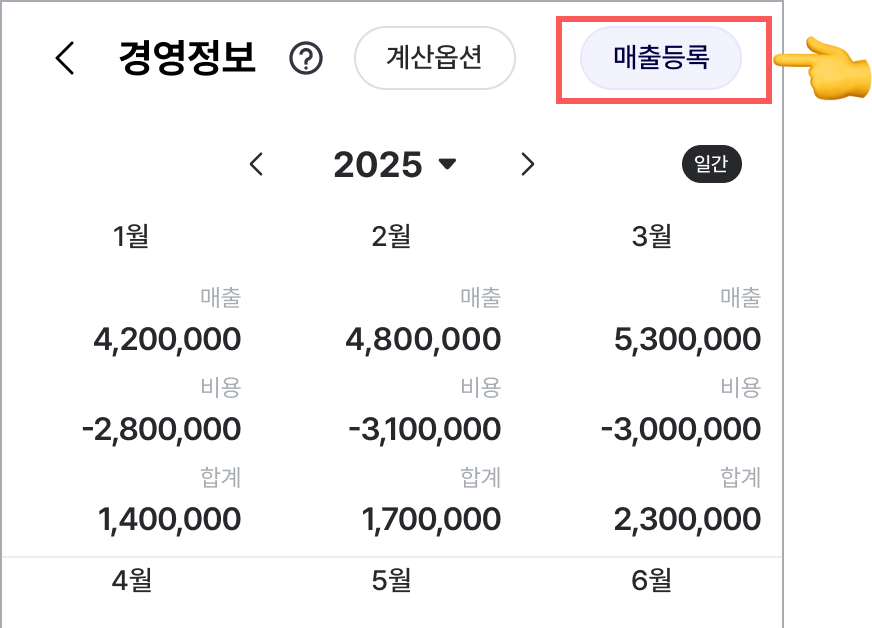Select the 2월 month heading

click(x=392, y=236)
